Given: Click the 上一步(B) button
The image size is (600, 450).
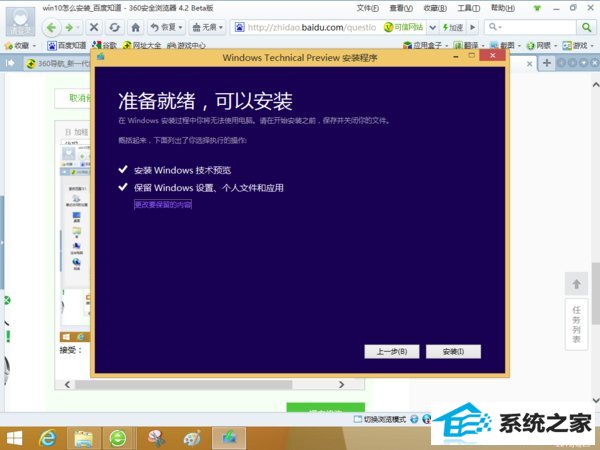Looking at the screenshot, I should point(391,351).
